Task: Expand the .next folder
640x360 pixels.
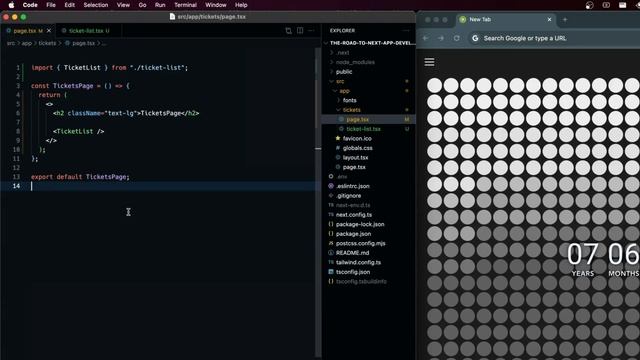Action: (369, 53)
